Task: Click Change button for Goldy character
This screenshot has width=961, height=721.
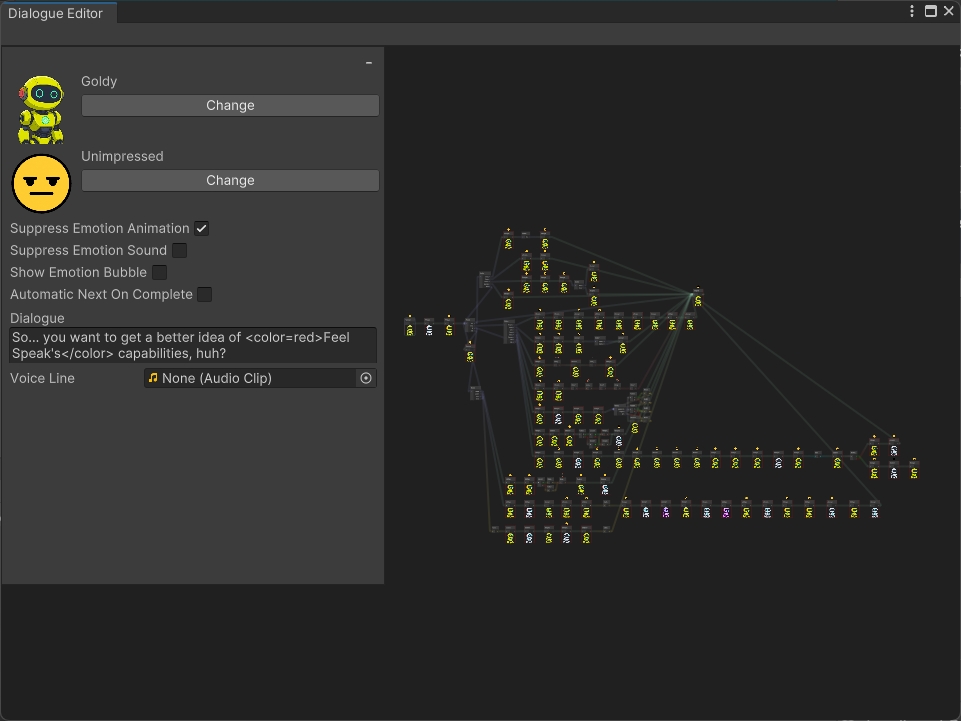Action: click(230, 105)
